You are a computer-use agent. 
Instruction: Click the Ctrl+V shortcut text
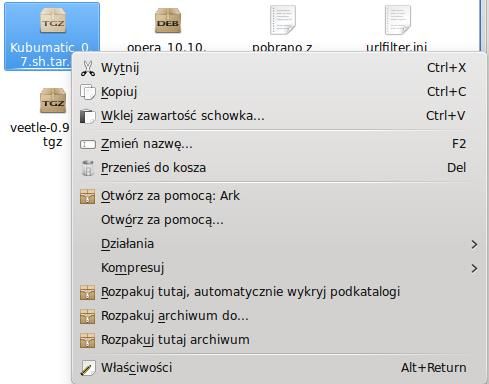(x=446, y=116)
